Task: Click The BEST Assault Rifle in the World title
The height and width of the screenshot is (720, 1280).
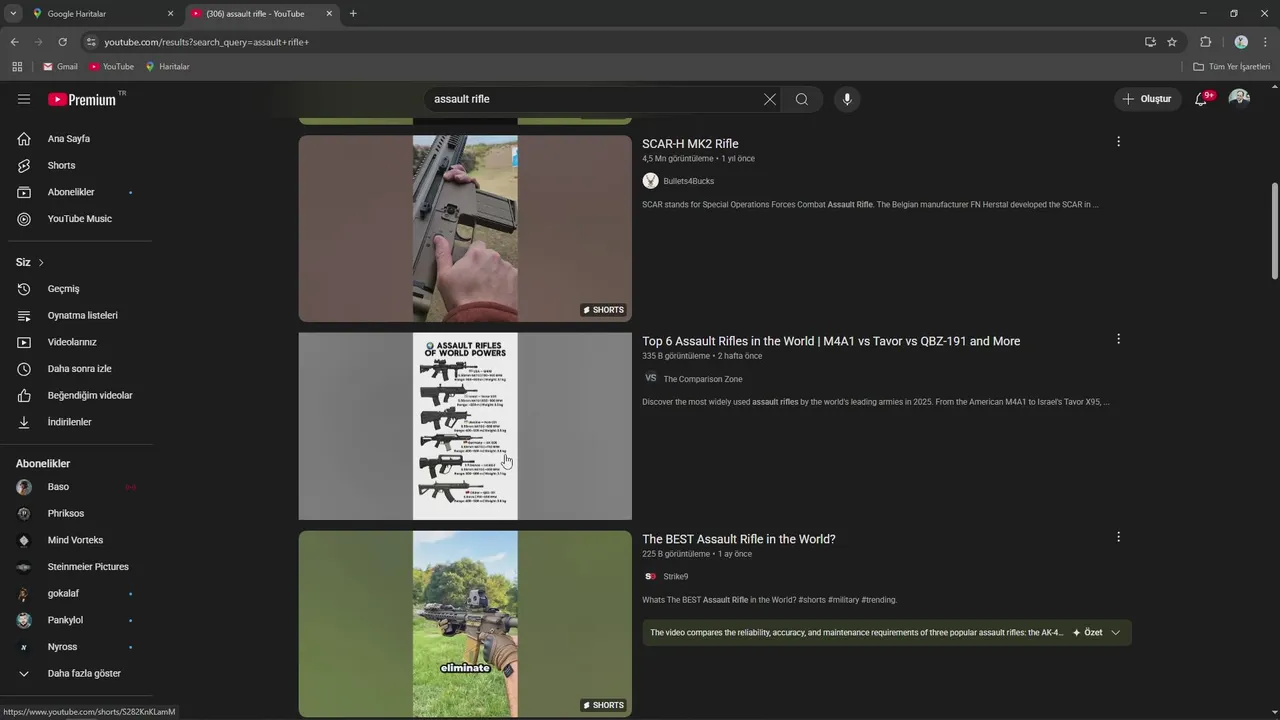Action: coord(739,539)
